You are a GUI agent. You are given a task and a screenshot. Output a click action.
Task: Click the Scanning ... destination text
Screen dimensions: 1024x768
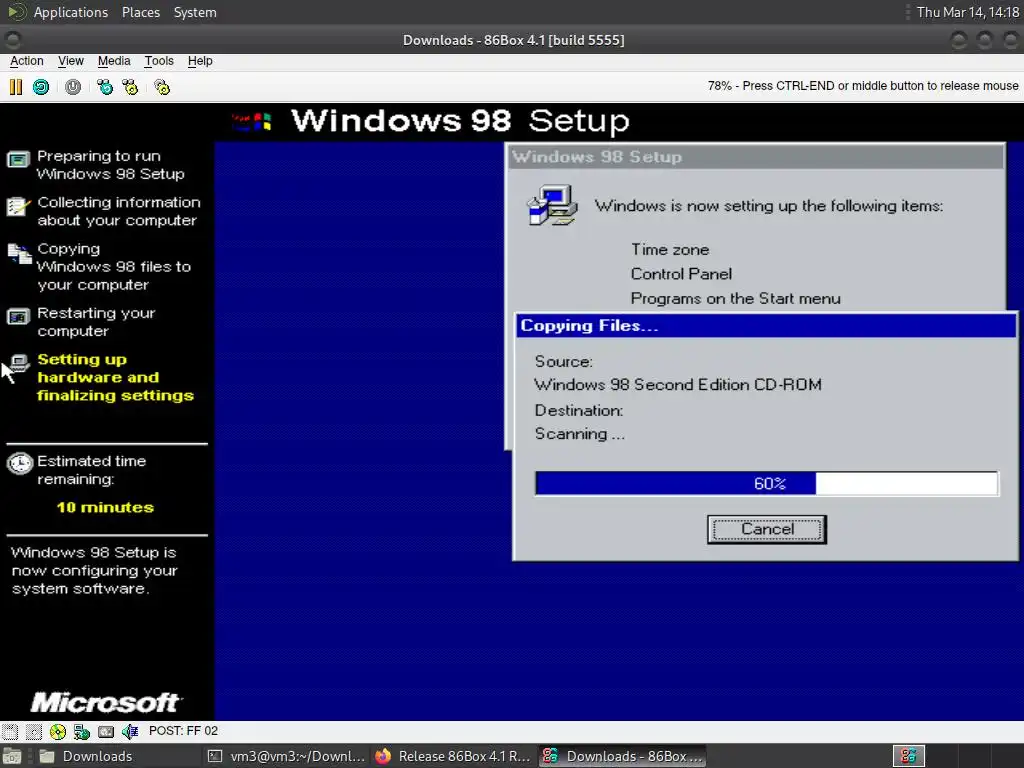click(x=579, y=434)
